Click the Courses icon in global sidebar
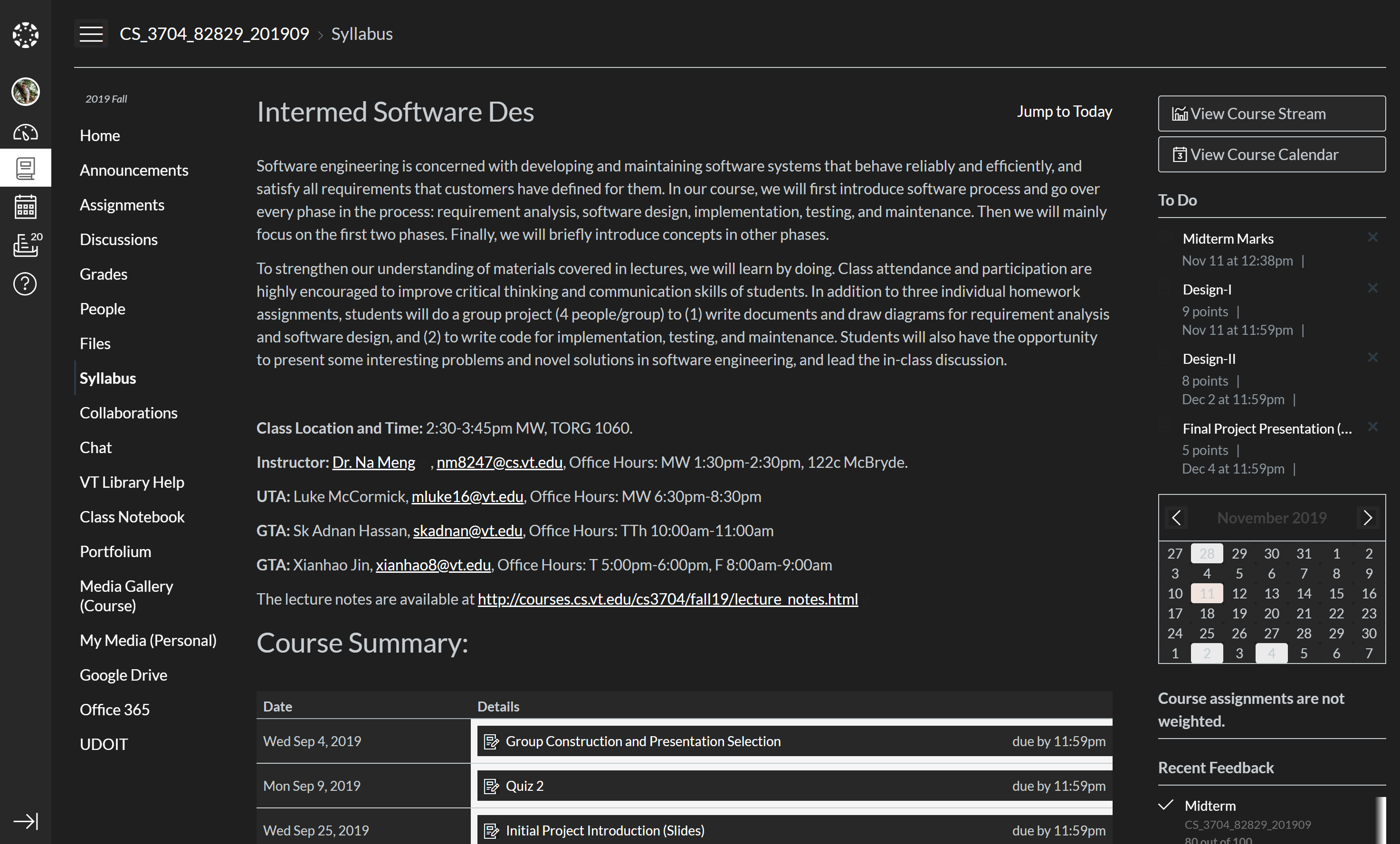The height and width of the screenshot is (844, 1400). 25,168
